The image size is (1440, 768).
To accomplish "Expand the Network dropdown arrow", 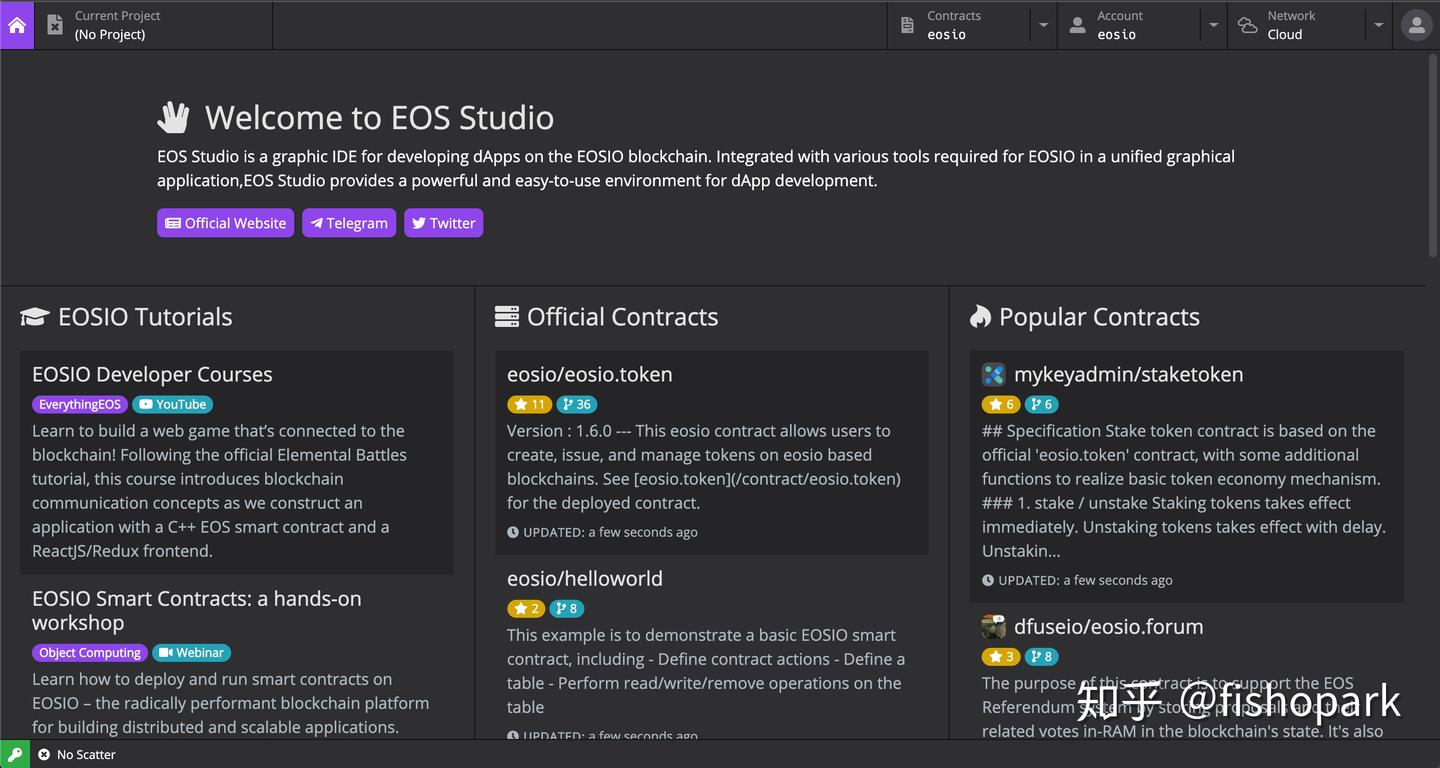I will (1379, 26).
